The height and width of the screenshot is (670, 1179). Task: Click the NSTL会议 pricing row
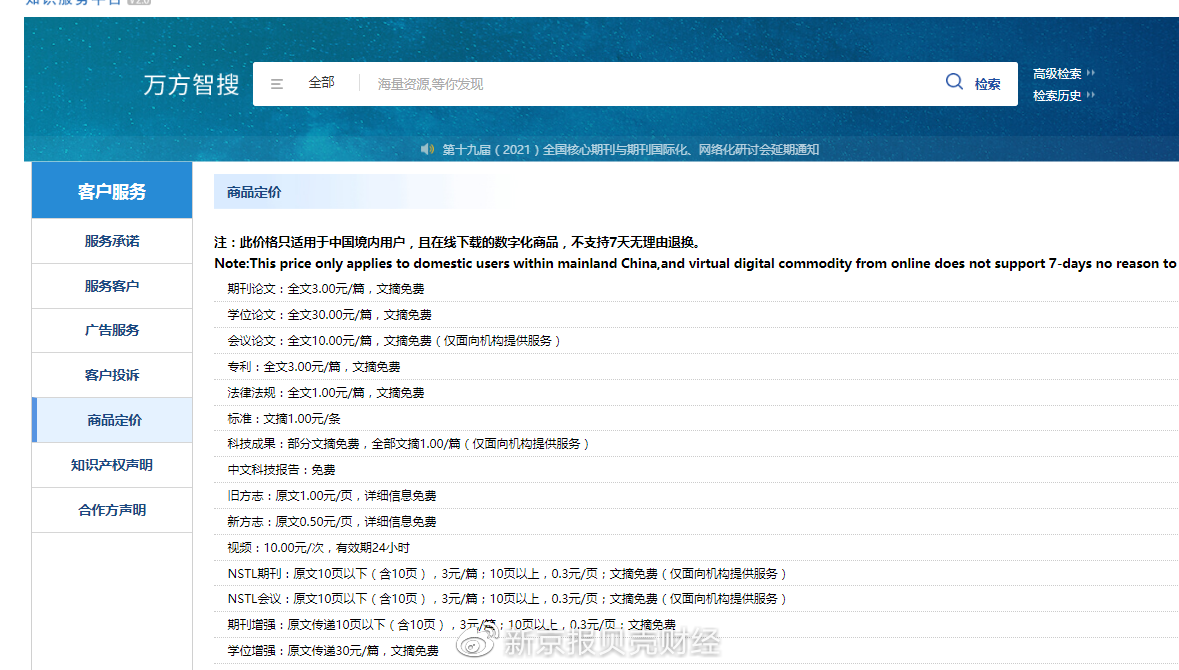pos(696,599)
